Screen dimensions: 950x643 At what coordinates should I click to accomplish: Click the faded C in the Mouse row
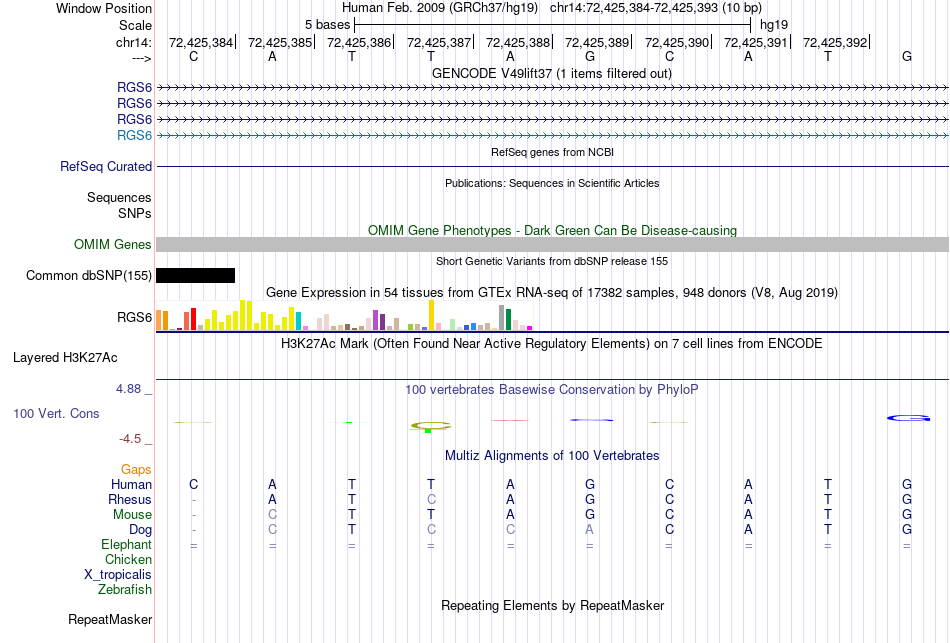tap(273, 515)
